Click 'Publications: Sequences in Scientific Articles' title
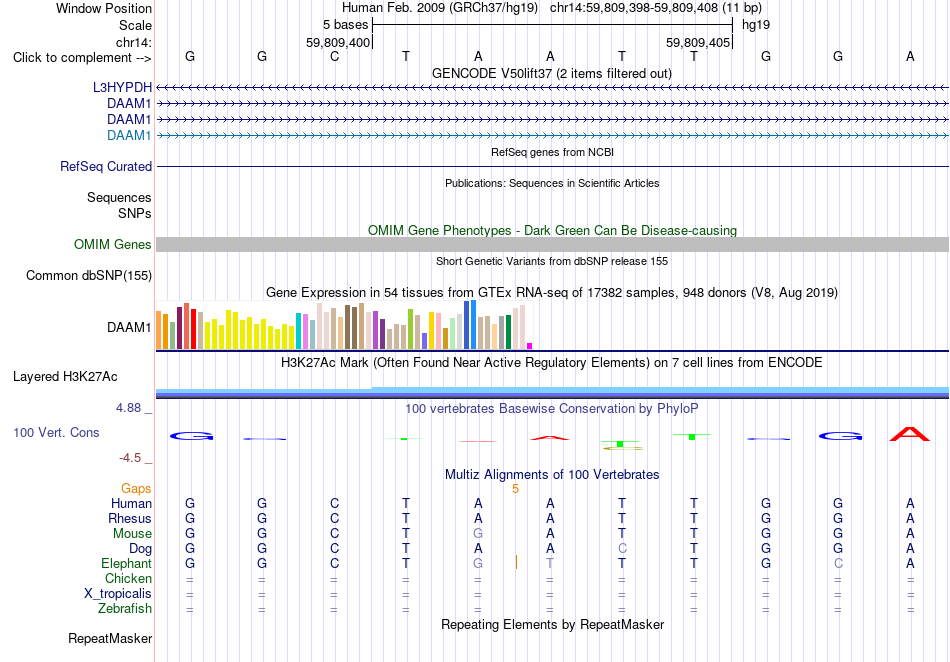The image size is (950, 662). coord(552,183)
